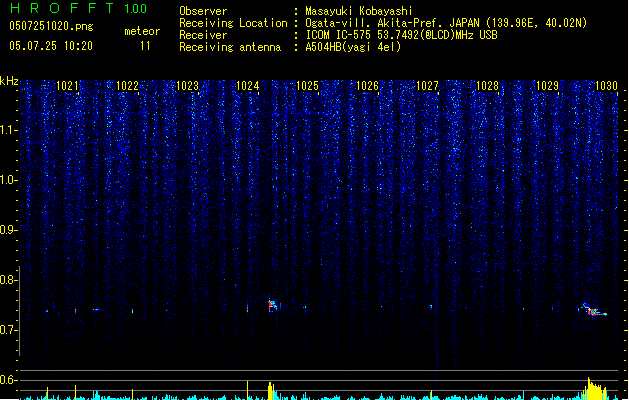
Task: Click the A504HB(yagi 4el) antenna value
Action: 353,47
